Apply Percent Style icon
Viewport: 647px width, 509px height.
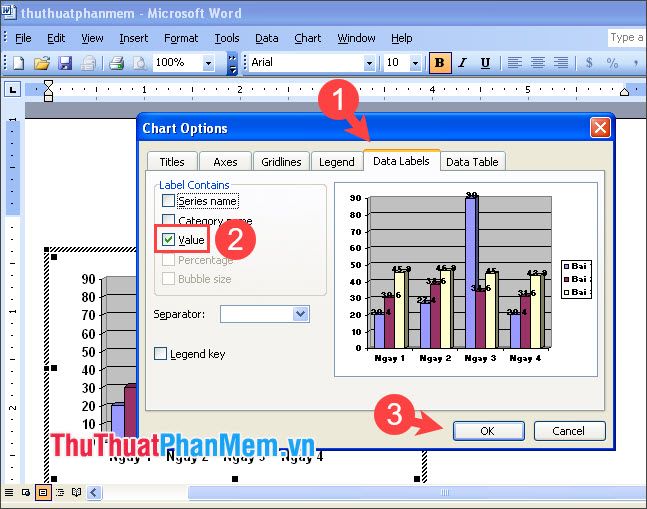coord(612,63)
